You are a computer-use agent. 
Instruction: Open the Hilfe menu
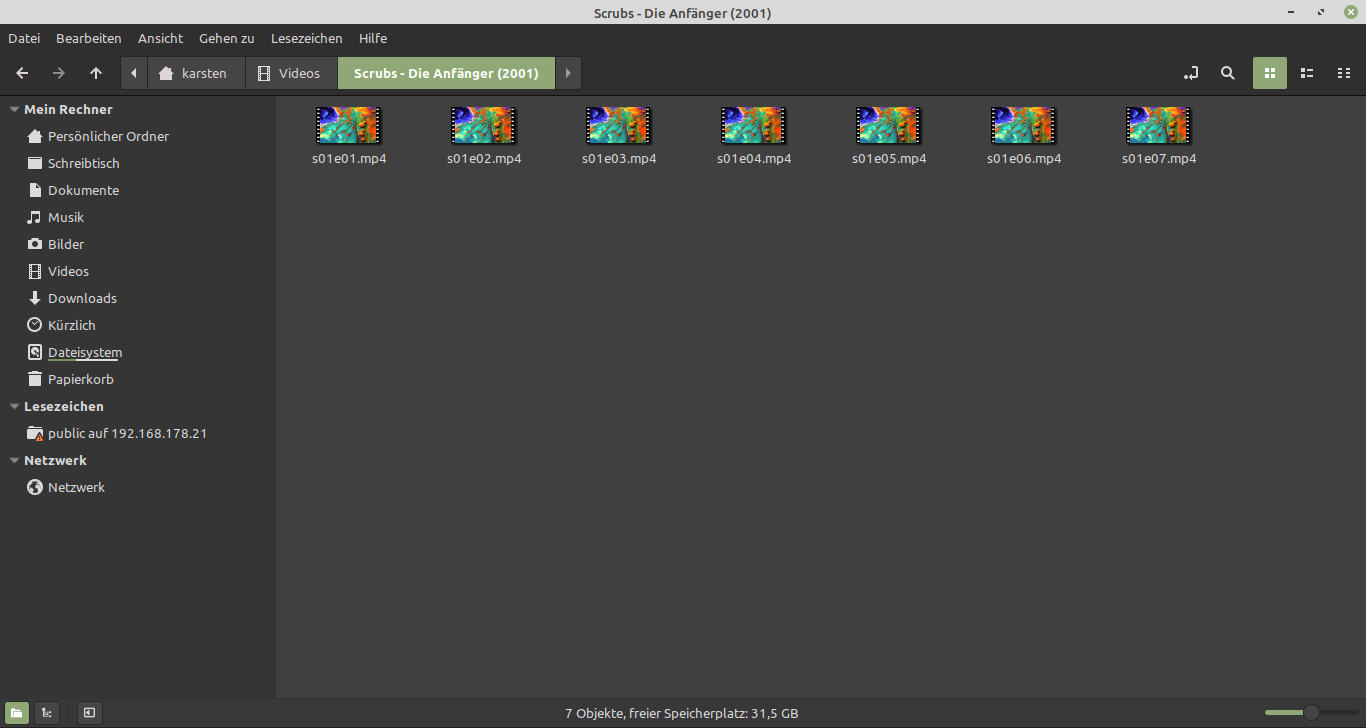[373, 38]
